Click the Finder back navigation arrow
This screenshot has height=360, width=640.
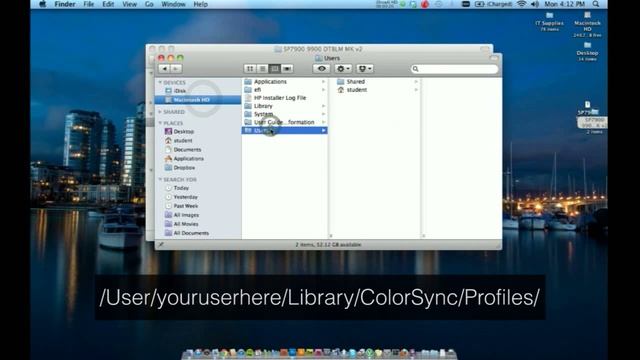point(164,69)
